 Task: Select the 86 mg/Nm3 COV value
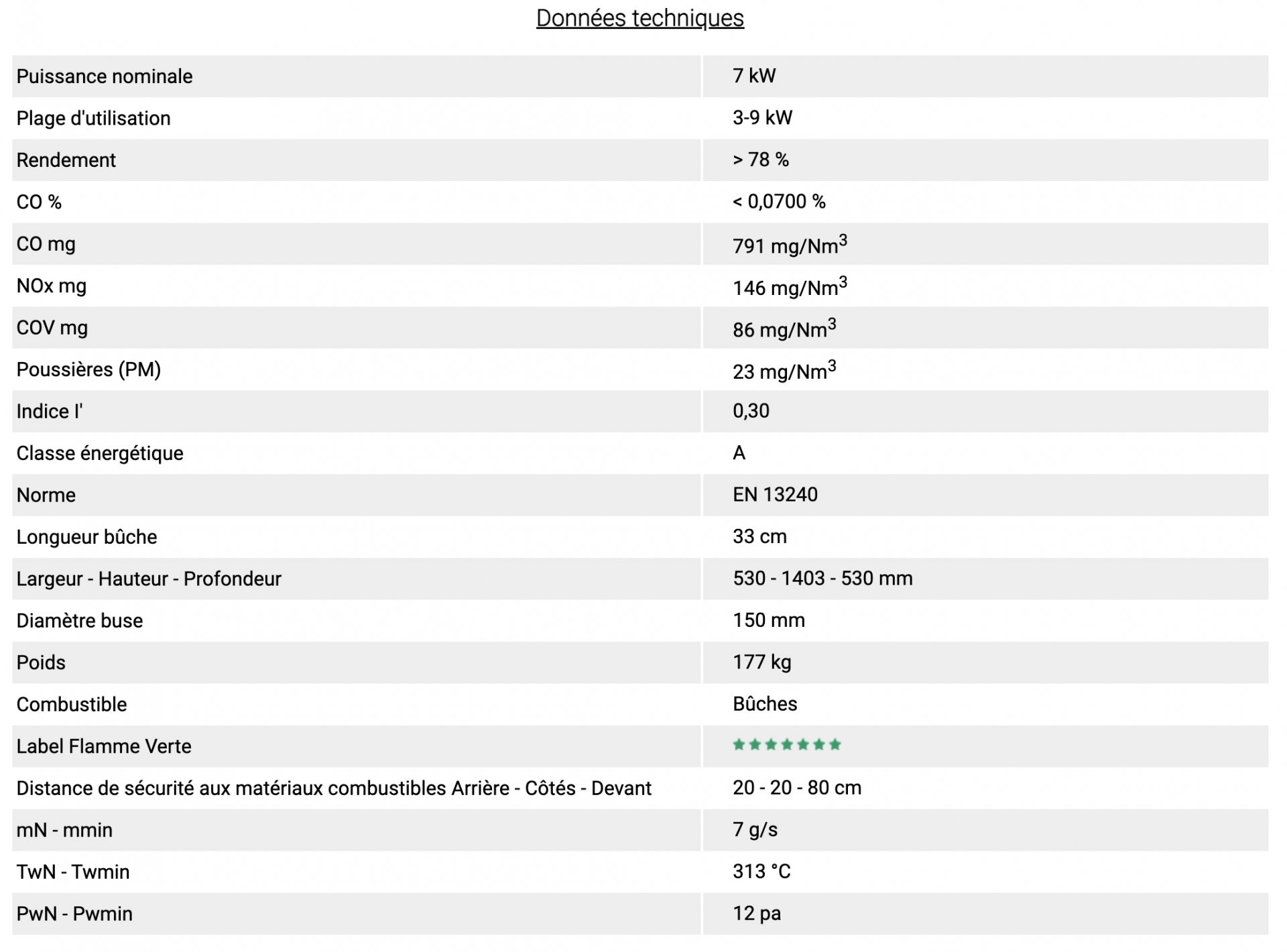pyautogui.click(x=784, y=329)
